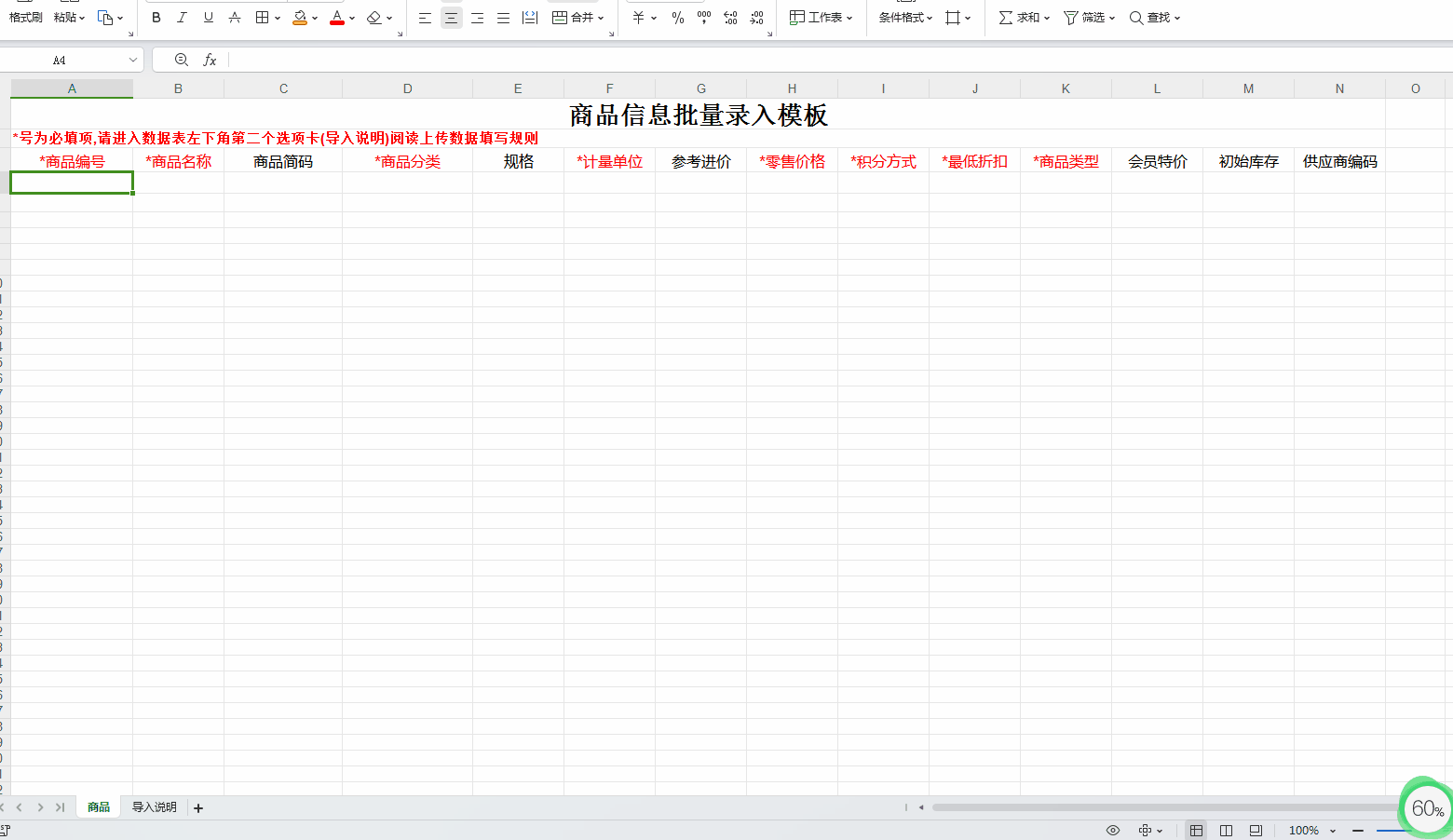The image size is (1453, 840).
Task: Apply underline formatting
Action: click(x=208, y=17)
